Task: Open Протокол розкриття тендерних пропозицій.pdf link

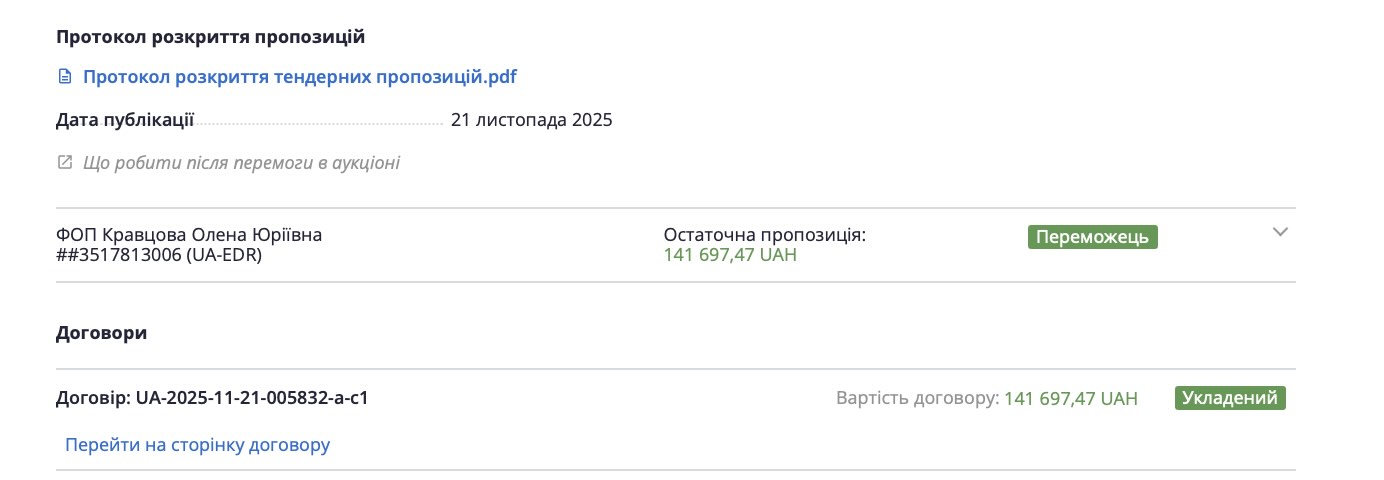Action: click(299, 77)
